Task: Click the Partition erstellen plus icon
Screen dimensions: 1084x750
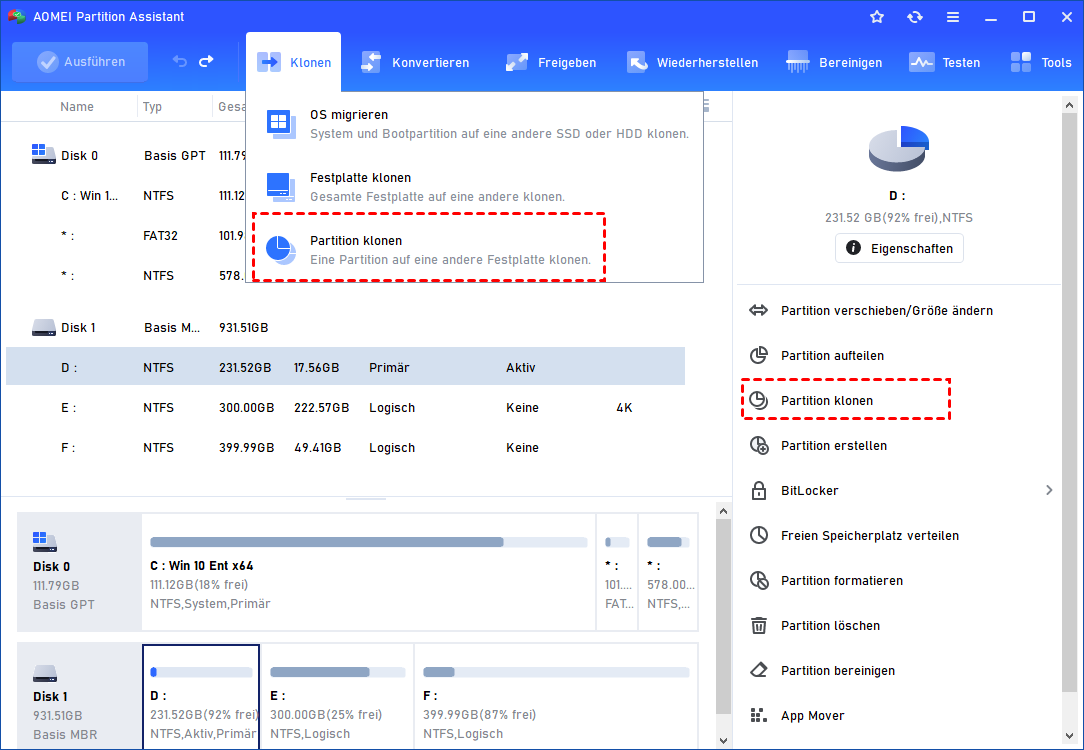Action: pyautogui.click(x=759, y=445)
